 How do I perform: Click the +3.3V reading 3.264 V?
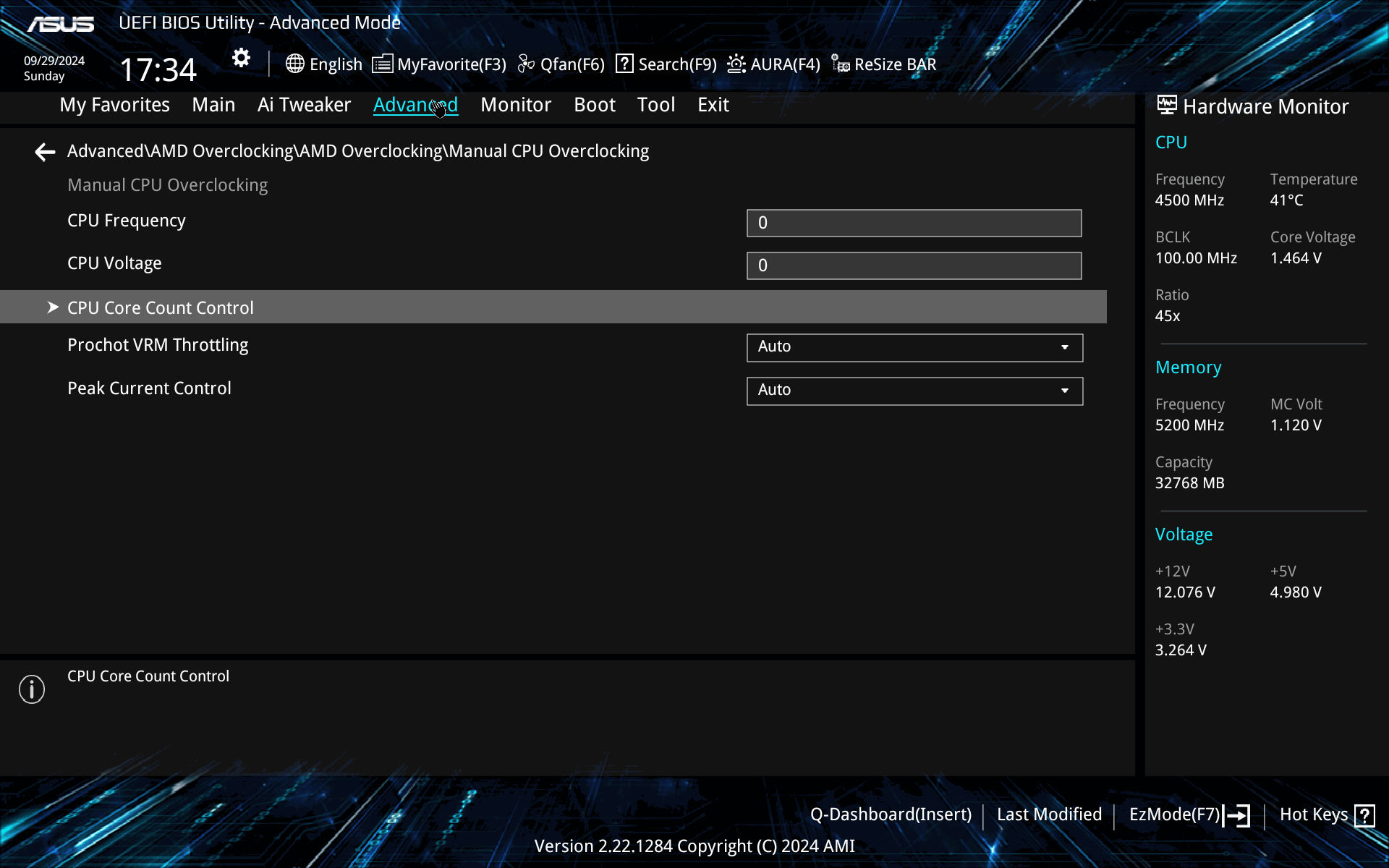tap(1181, 650)
